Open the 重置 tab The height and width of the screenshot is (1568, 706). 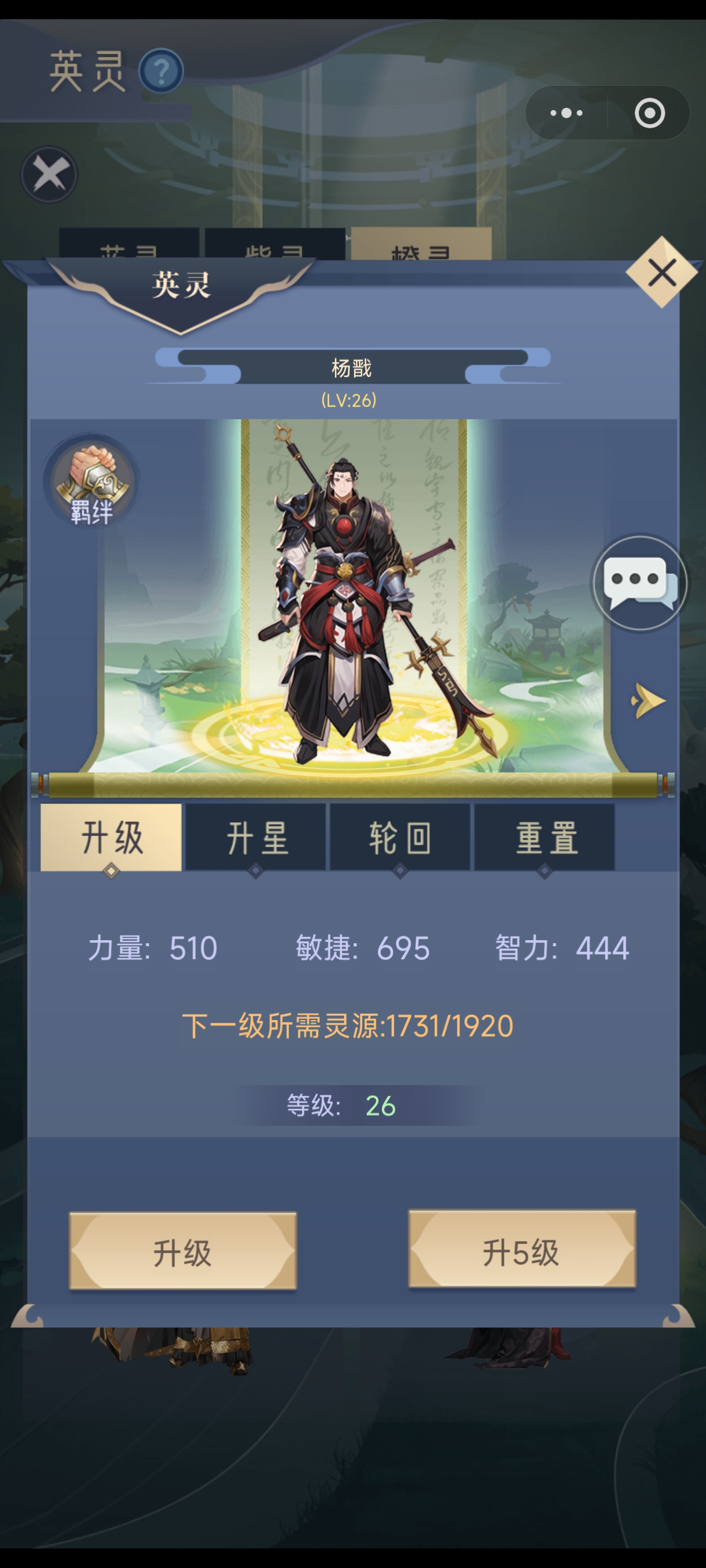[545, 837]
